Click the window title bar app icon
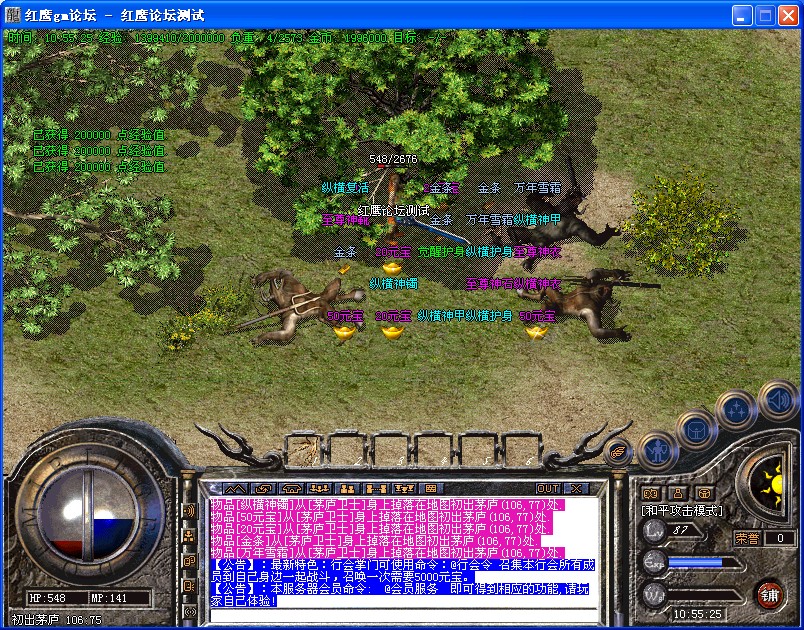 pos(12,15)
